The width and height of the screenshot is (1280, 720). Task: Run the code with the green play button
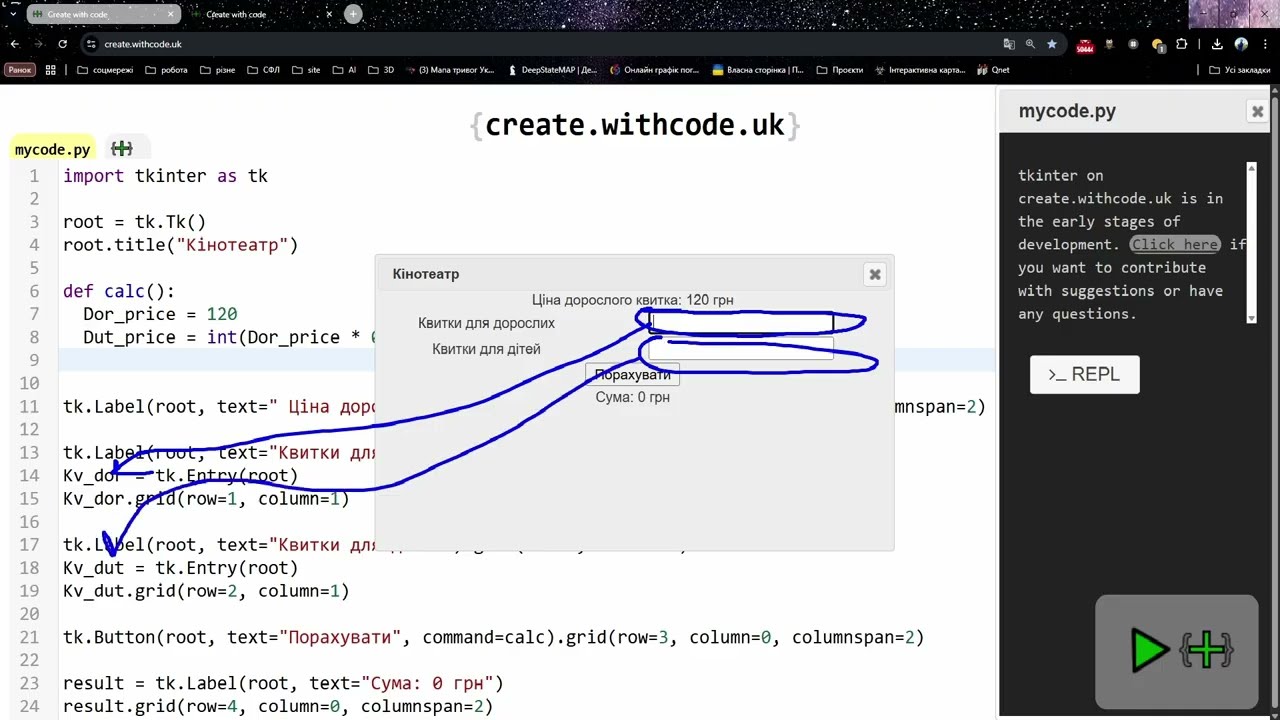coord(1150,651)
